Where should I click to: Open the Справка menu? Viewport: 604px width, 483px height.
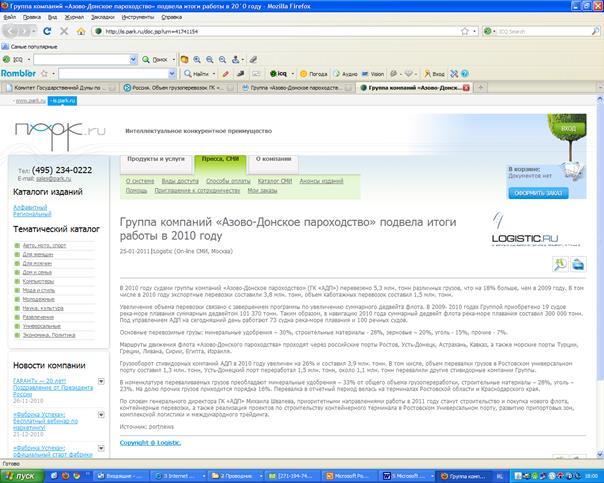click(x=171, y=17)
